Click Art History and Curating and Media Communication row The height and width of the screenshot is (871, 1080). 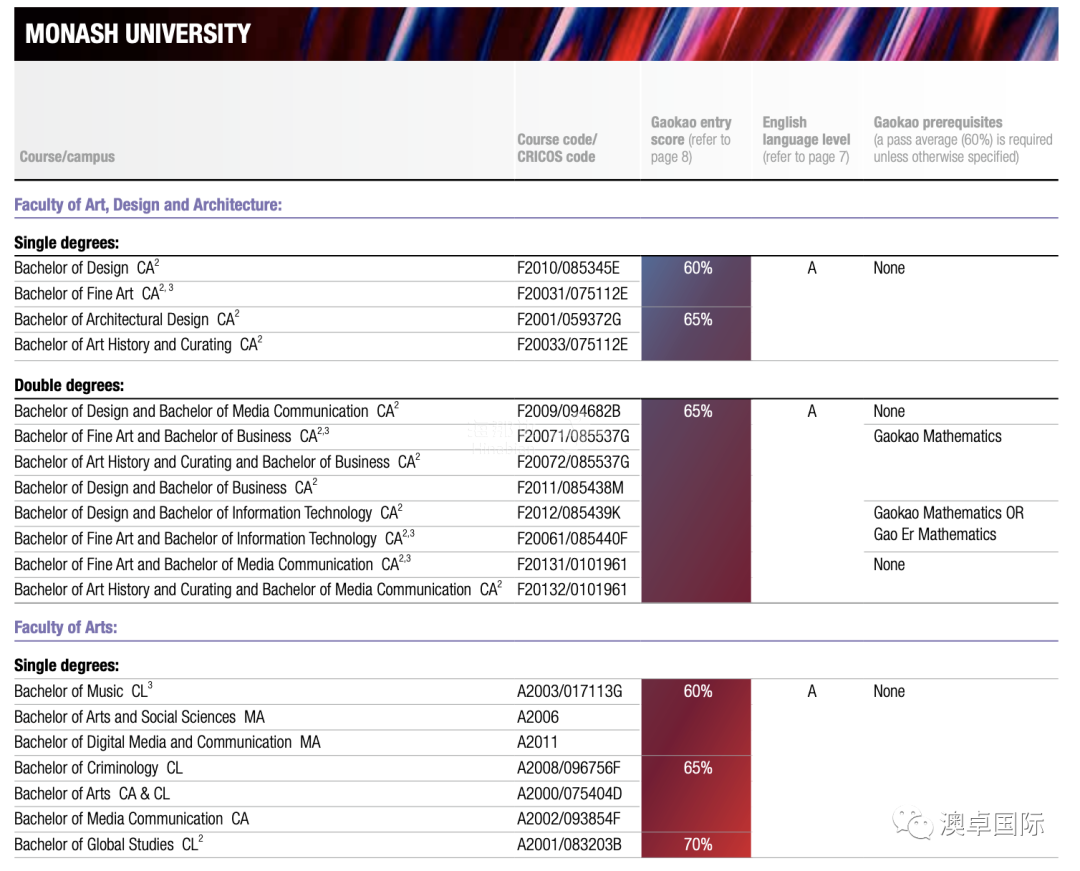[258, 589]
